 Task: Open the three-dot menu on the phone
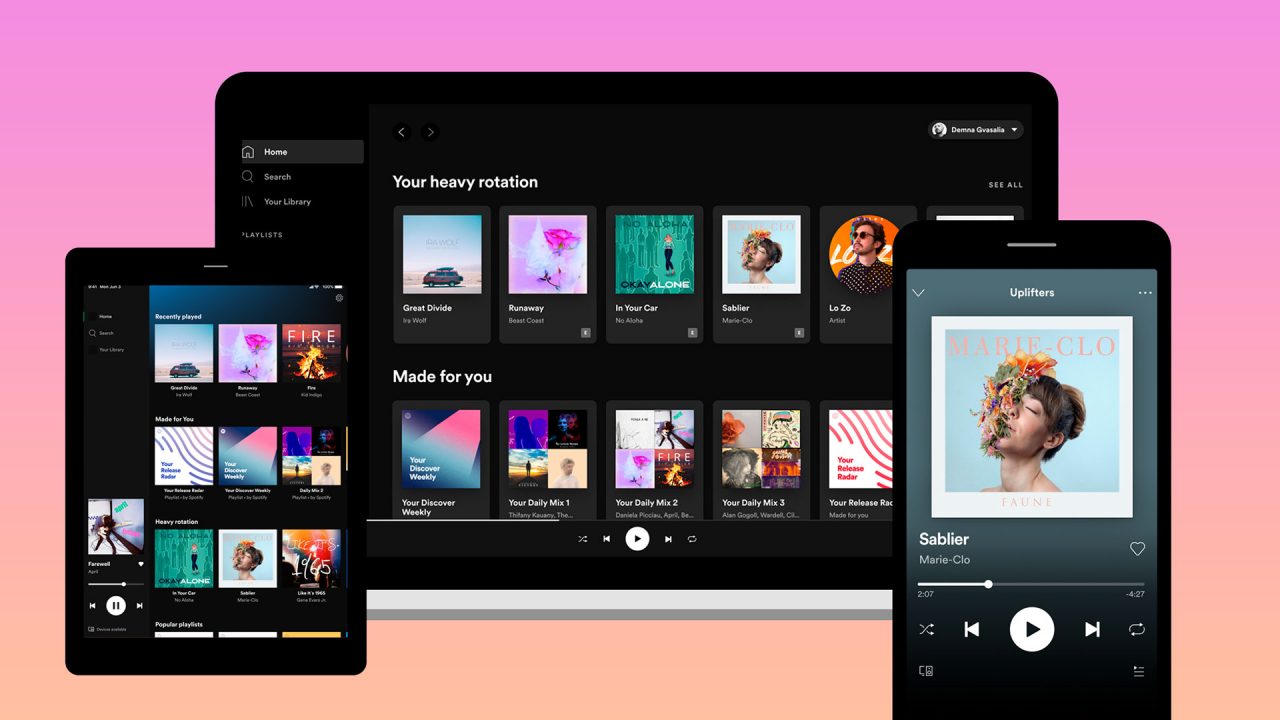coord(1145,293)
